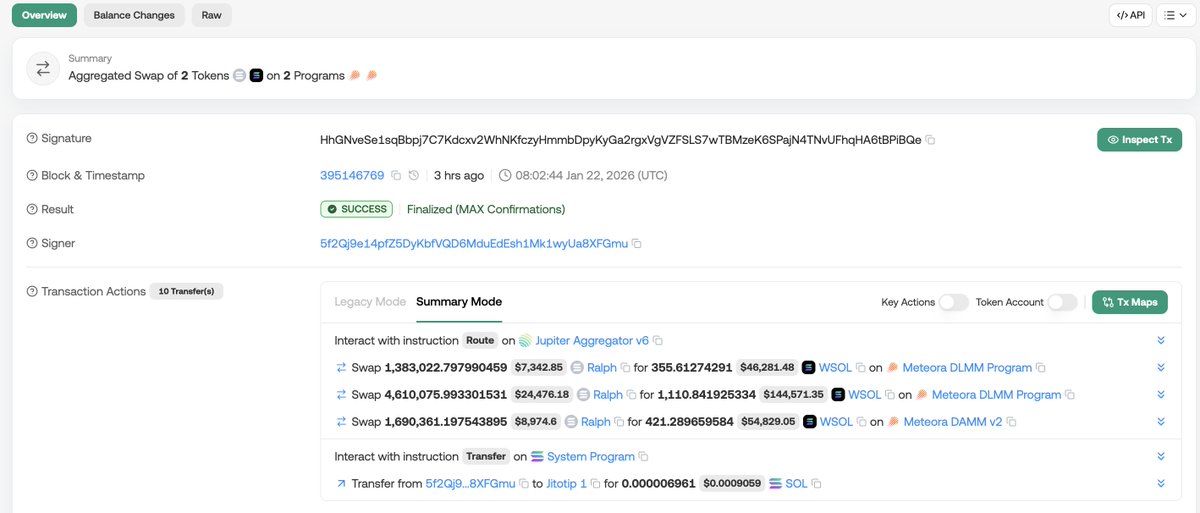
Task: Click the Inspect Tx button
Action: [1139, 140]
